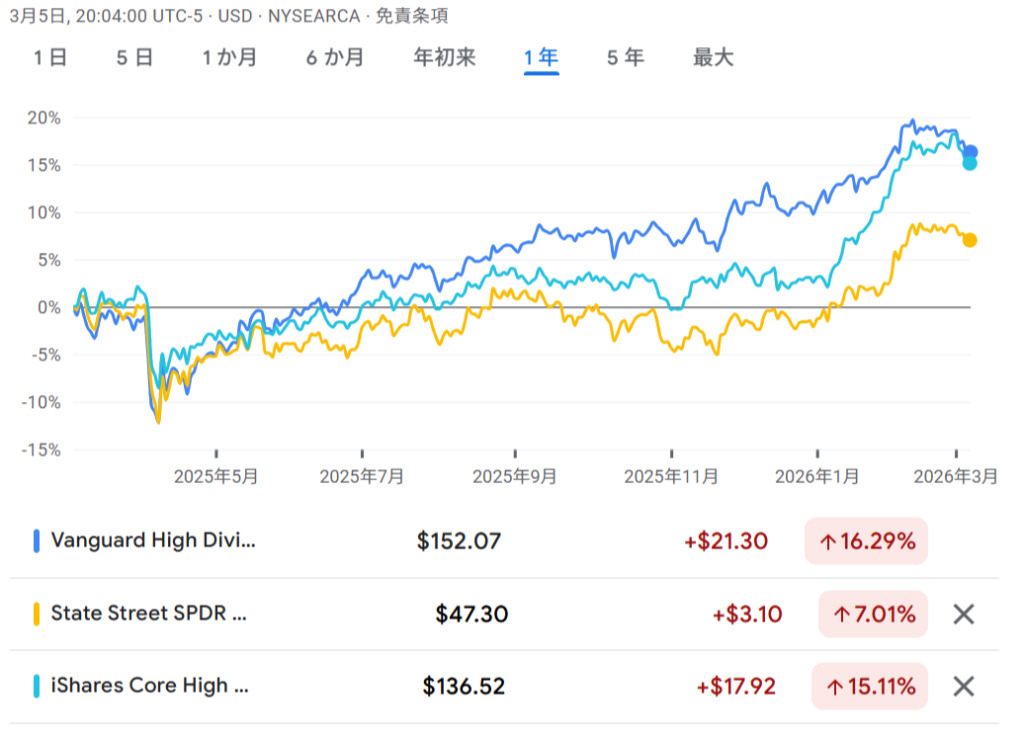
Task: Choose the 6か月 range tab
Action: coord(335,57)
